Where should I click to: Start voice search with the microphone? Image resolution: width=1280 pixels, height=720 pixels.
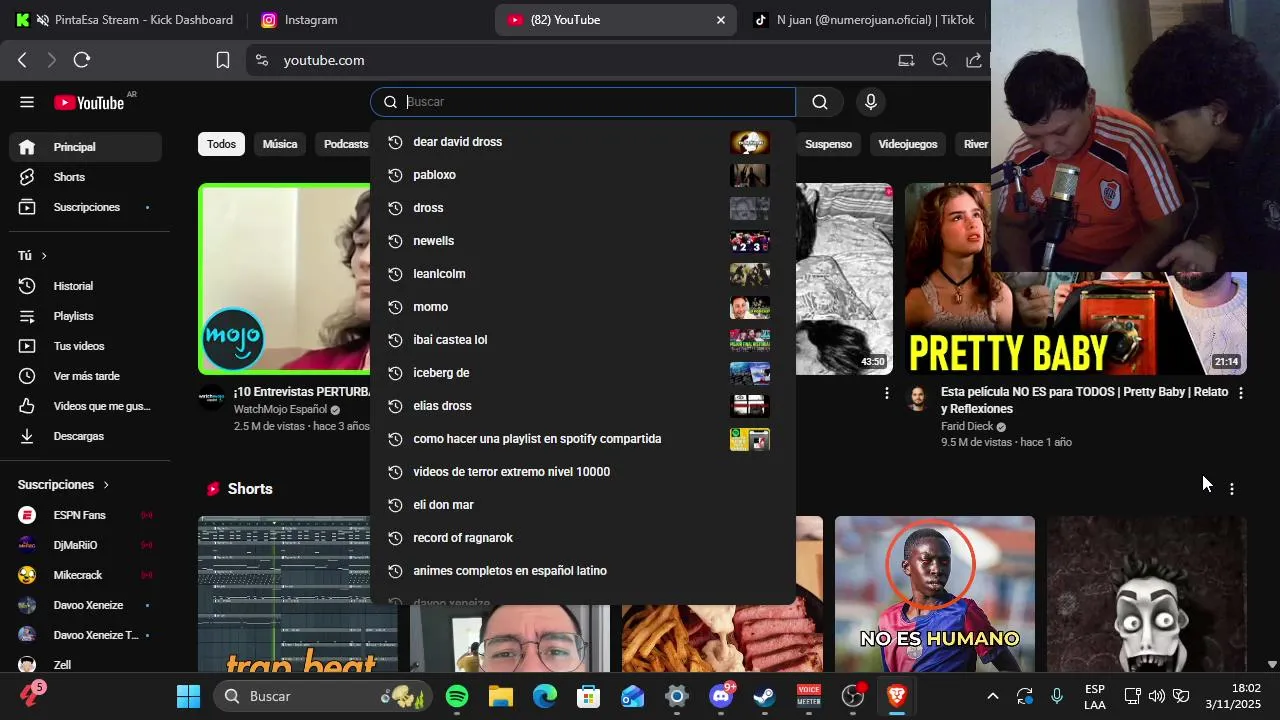coord(871,102)
